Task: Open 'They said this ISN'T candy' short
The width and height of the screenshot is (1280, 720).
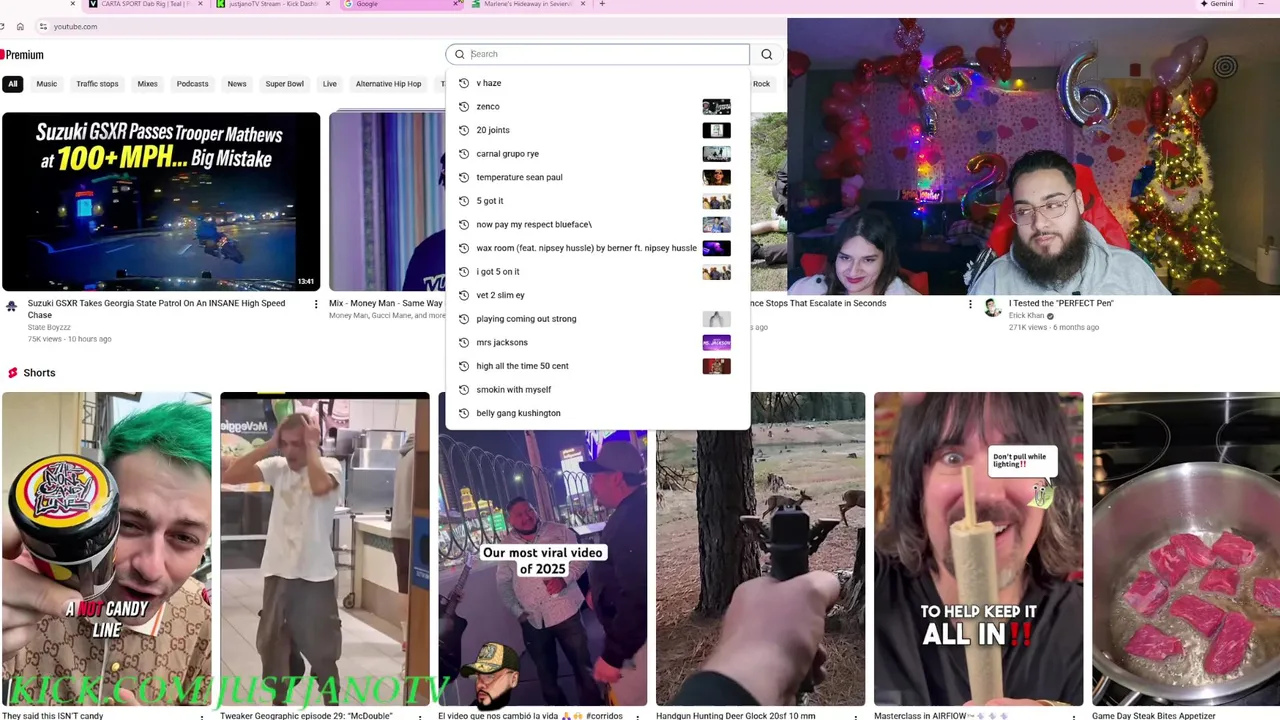Action: tap(106, 549)
